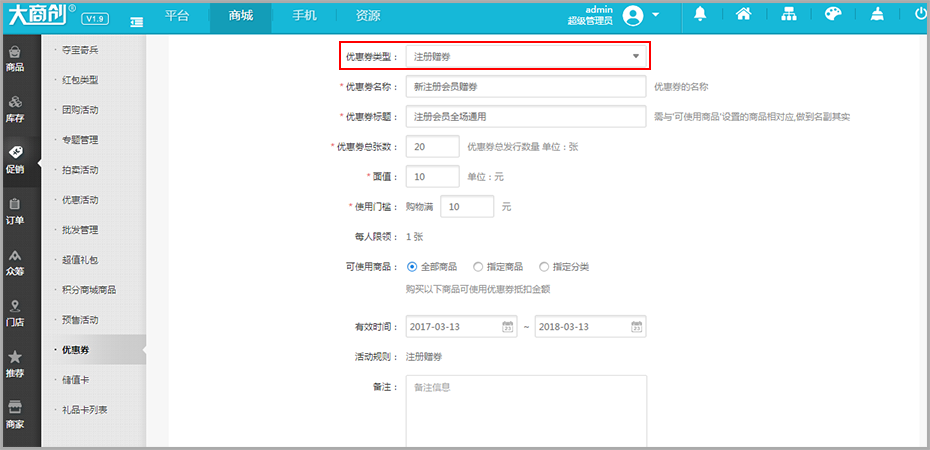930x450 pixels.
Task: Open the 推荐 sidebar section
Action: coord(15,365)
